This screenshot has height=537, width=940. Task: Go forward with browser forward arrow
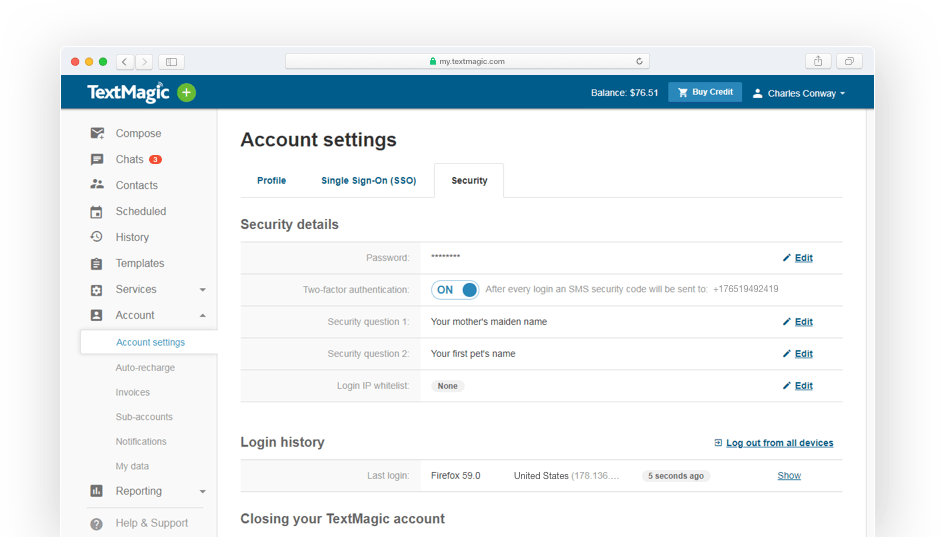(x=144, y=61)
